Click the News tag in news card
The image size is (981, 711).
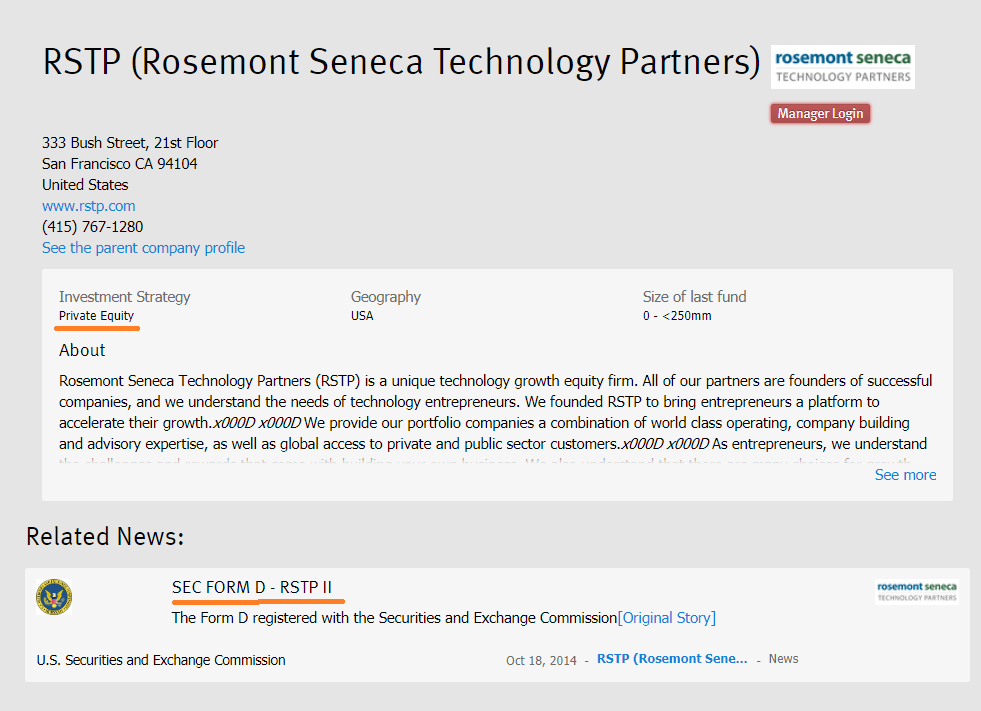coord(783,659)
